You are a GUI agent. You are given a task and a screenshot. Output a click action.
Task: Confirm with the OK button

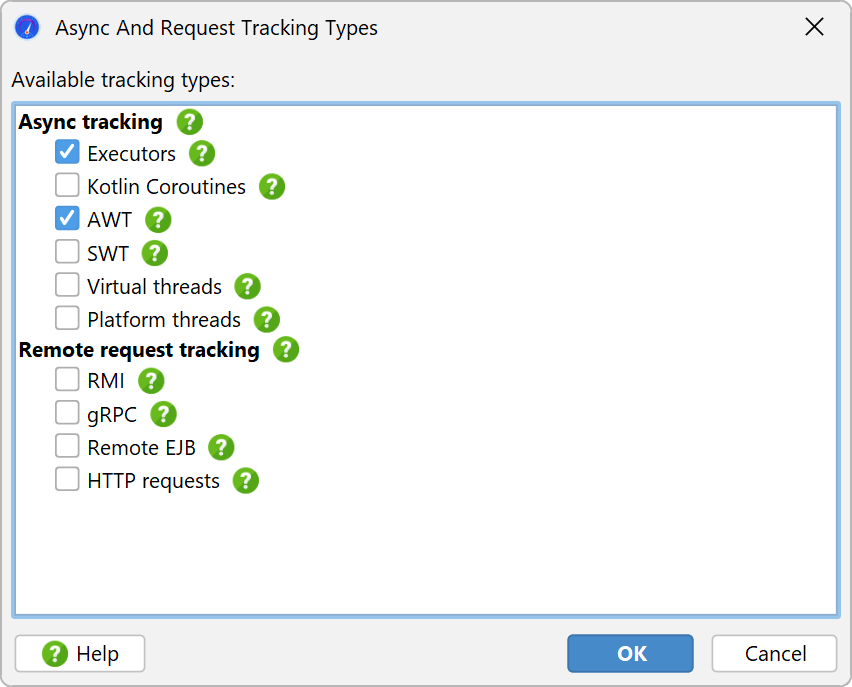630,653
